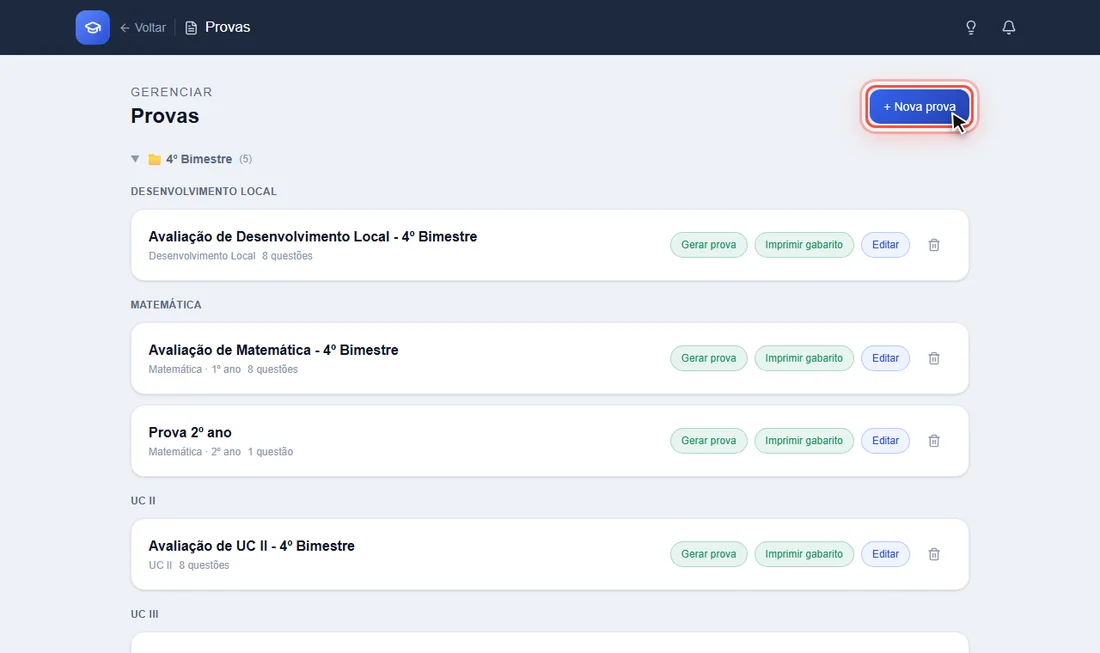The image size is (1100, 653).
Task: Imprimir gabarito for Prova 2º ano
Action: point(804,440)
